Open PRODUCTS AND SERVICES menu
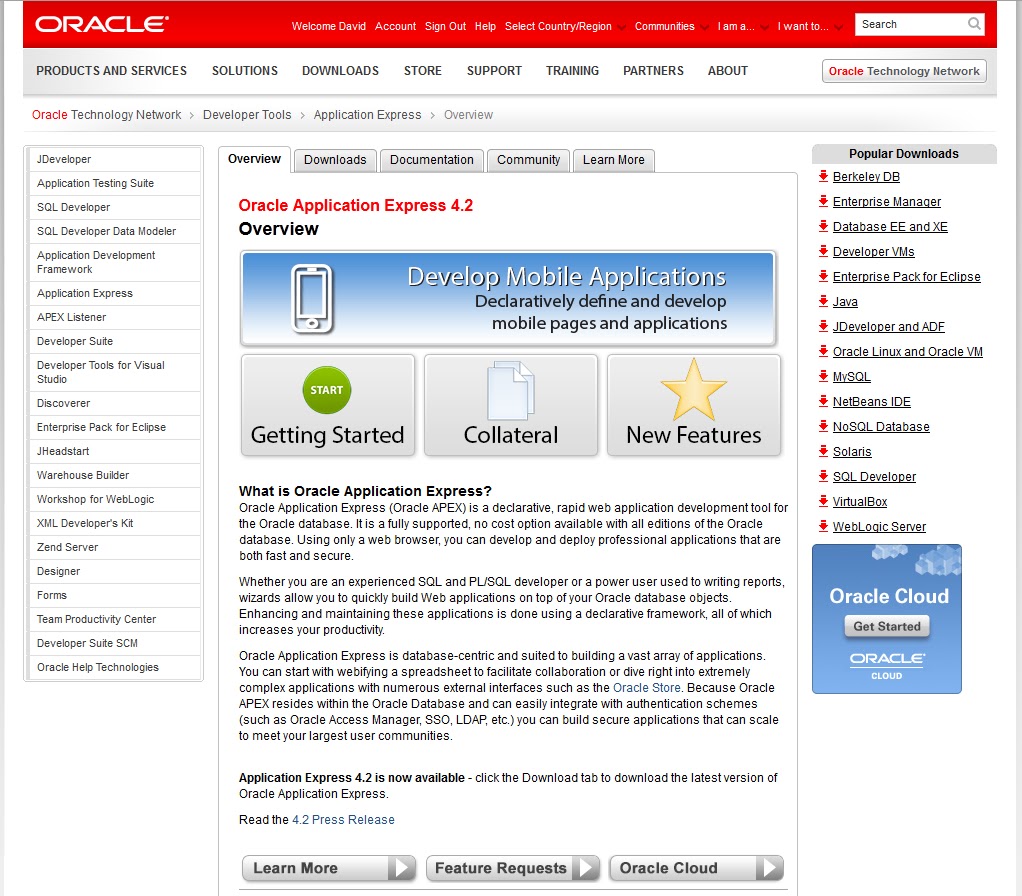Viewport: 1022px width, 896px height. click(111, 70)
